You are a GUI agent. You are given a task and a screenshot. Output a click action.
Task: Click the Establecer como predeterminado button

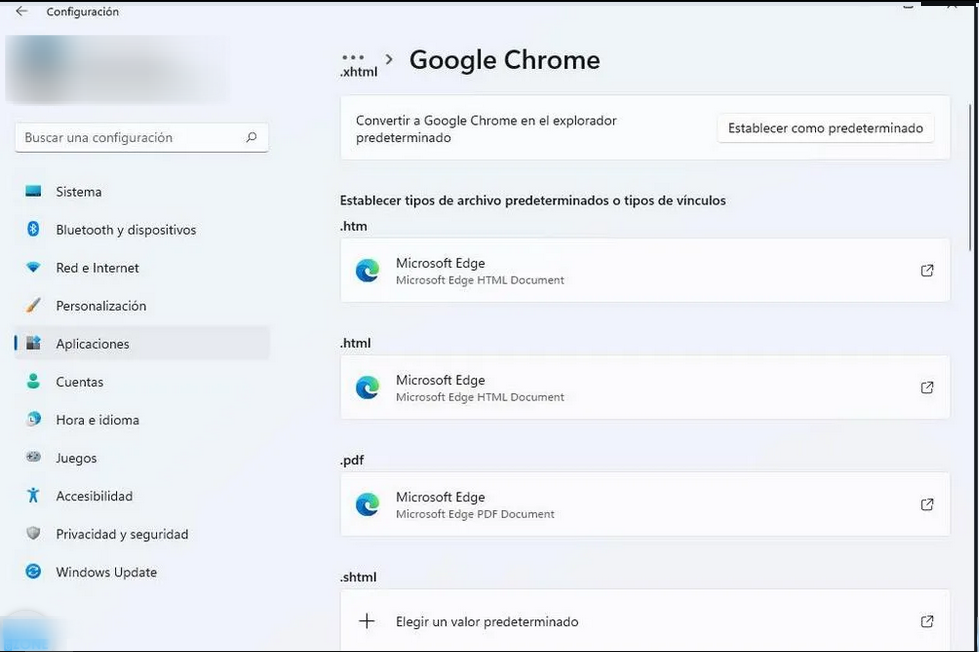[x=825, y=128]
